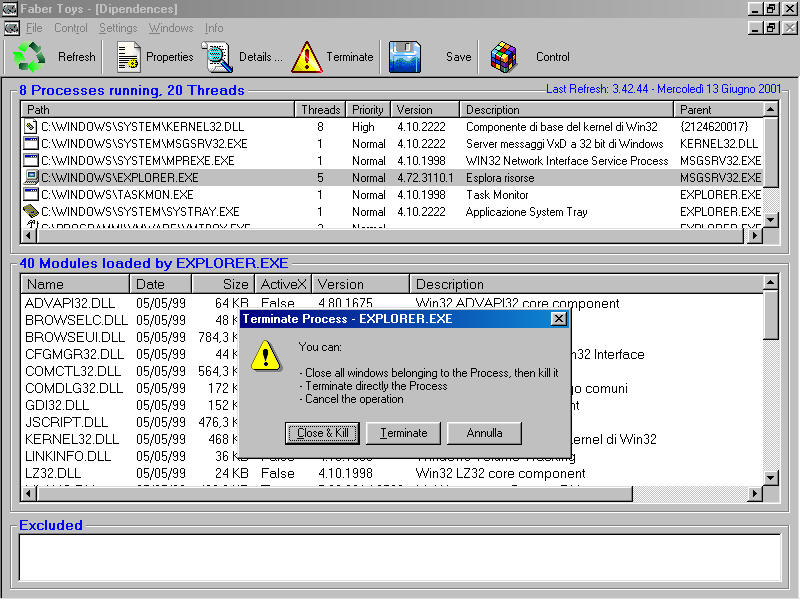
Task: Open the Windows menu
Action: (x=170, y=28)
